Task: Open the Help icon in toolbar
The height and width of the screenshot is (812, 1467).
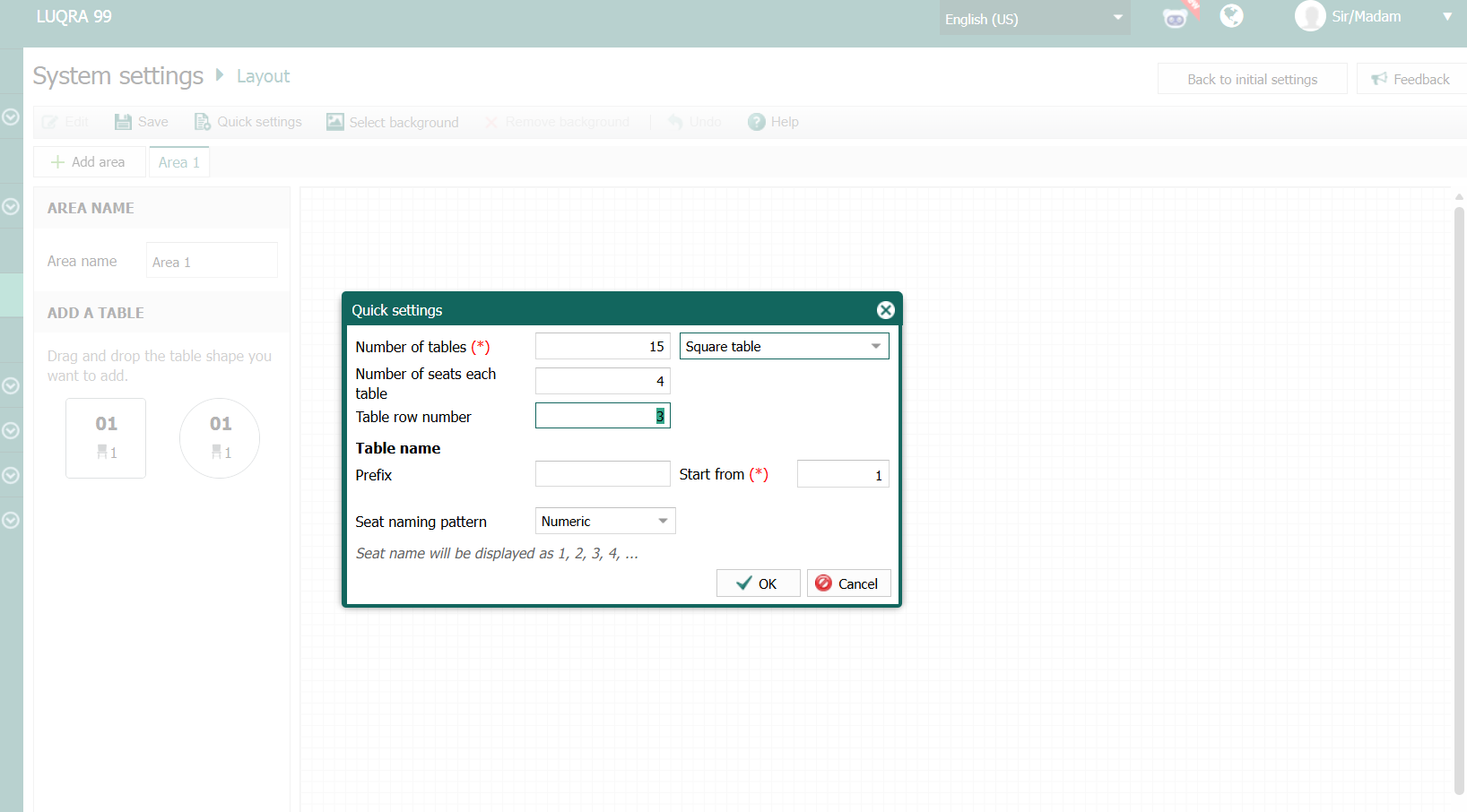Action: [x=757, y=122]
